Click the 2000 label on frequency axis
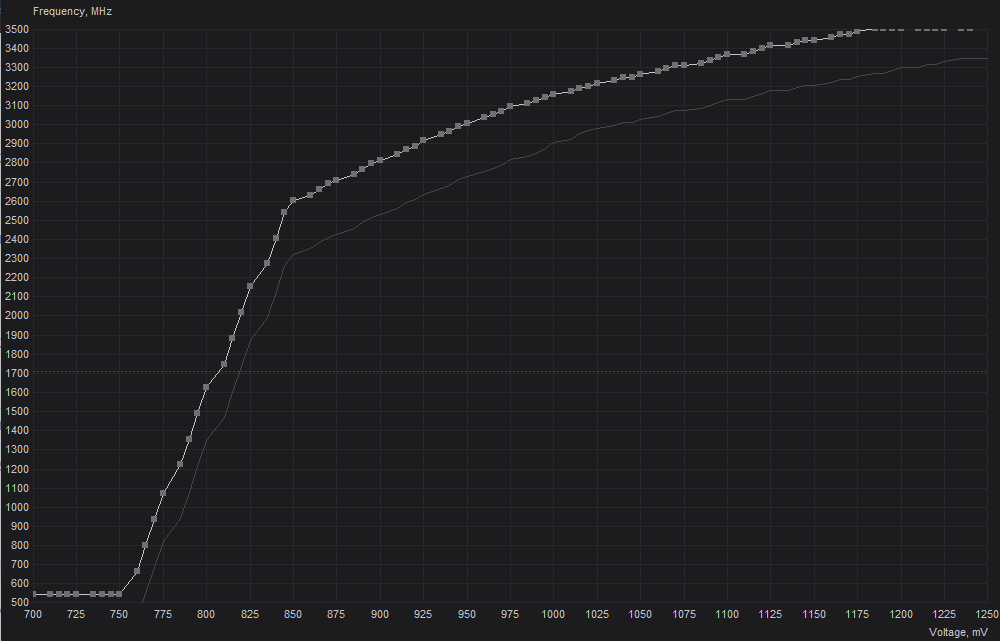 [x=17, y=316]
